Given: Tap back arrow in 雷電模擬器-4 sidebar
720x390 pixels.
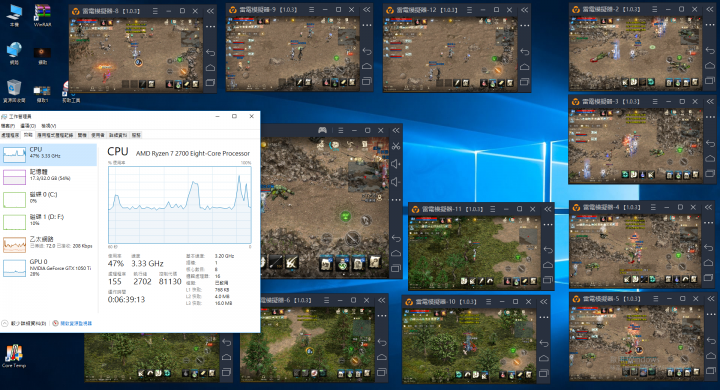Looking at the screenshot, I should click(709, 248).
